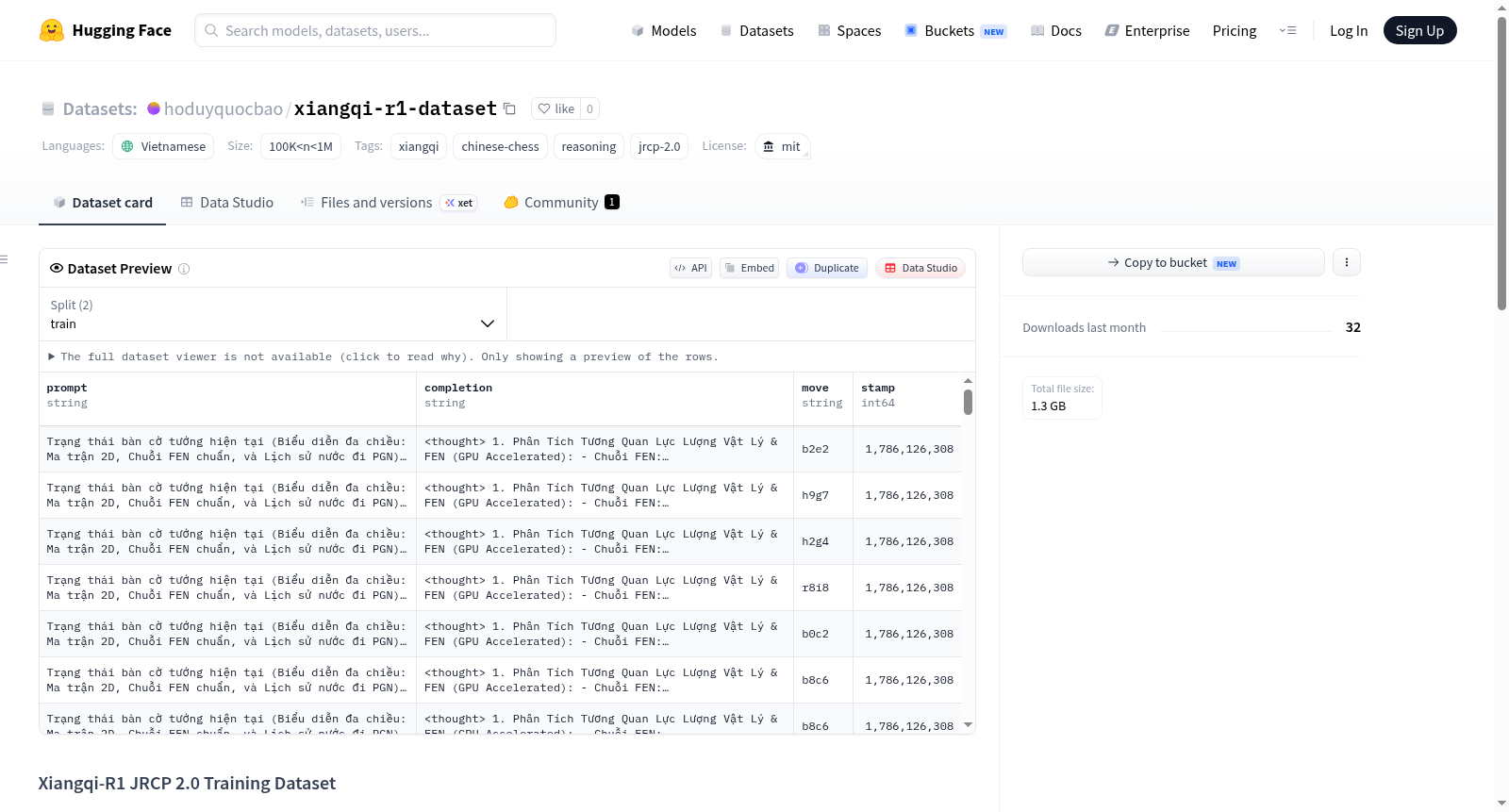Open the more options kebab menu
The image size is (1509, 812).
pos(1347,262)
